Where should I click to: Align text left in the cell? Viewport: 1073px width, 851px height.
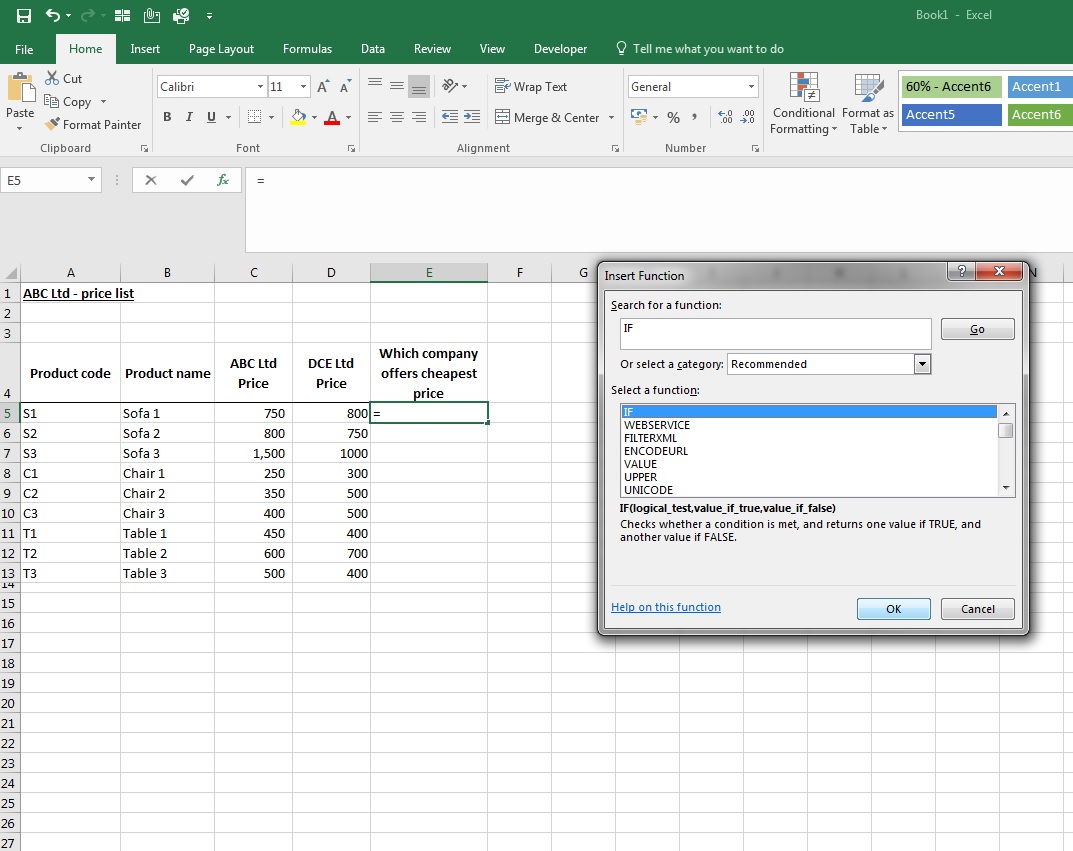click(374, 117)
